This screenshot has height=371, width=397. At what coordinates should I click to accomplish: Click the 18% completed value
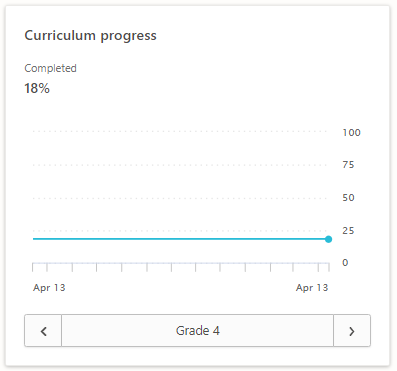[37, 88]
